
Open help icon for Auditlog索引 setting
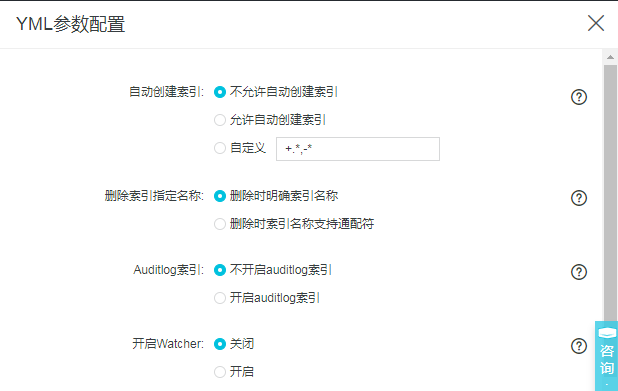click(579, 272)
